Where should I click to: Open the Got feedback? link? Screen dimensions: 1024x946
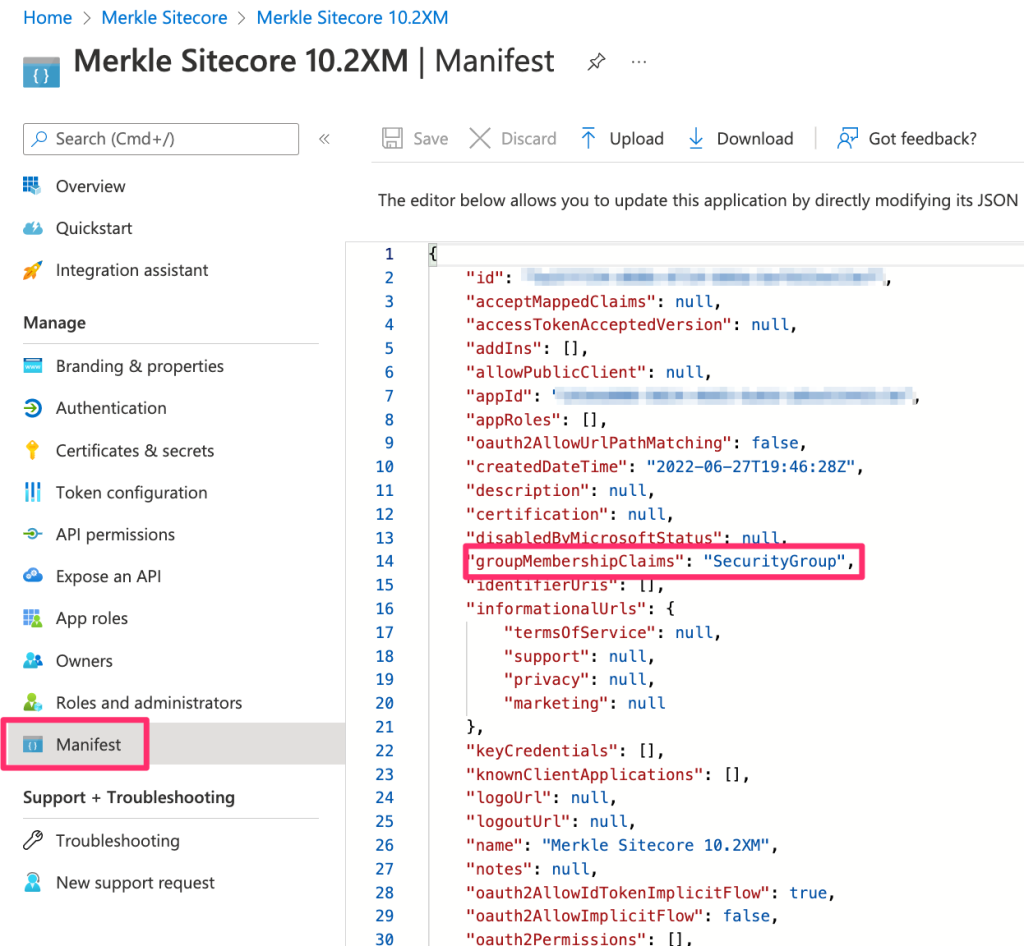922,139
